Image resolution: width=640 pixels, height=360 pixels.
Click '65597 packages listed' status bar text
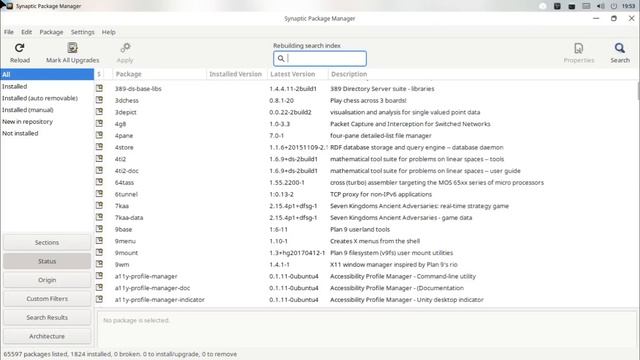(35, 354)
